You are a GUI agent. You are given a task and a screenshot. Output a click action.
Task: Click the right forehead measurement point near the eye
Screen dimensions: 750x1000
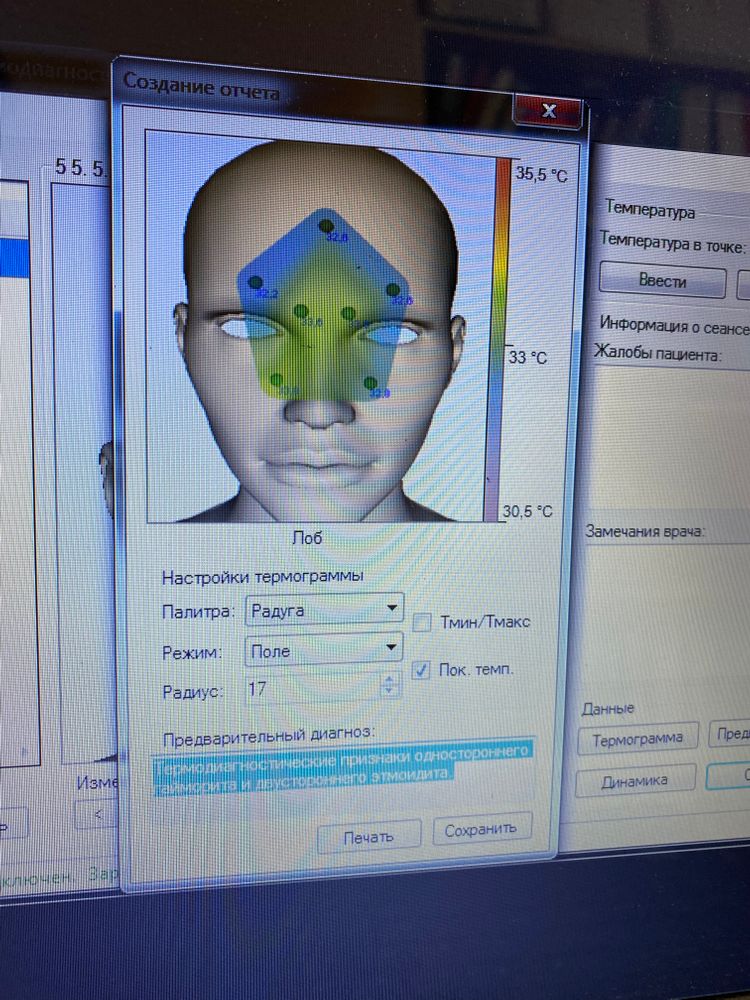(393, 290)
